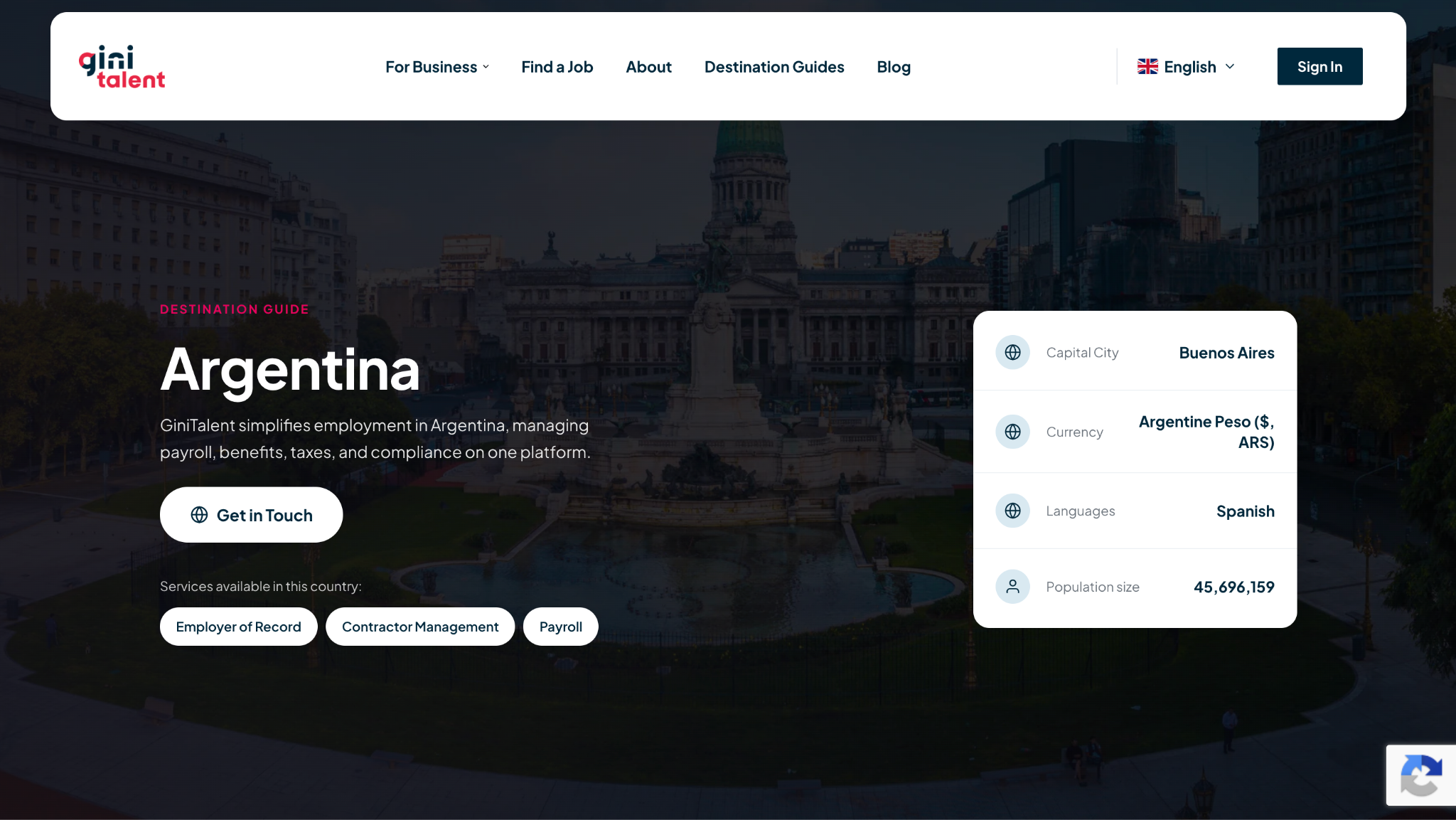This screenshot has width=1456, height=820.
Task: Click the Argentine Peso currency value
Action: [1206, 432]
